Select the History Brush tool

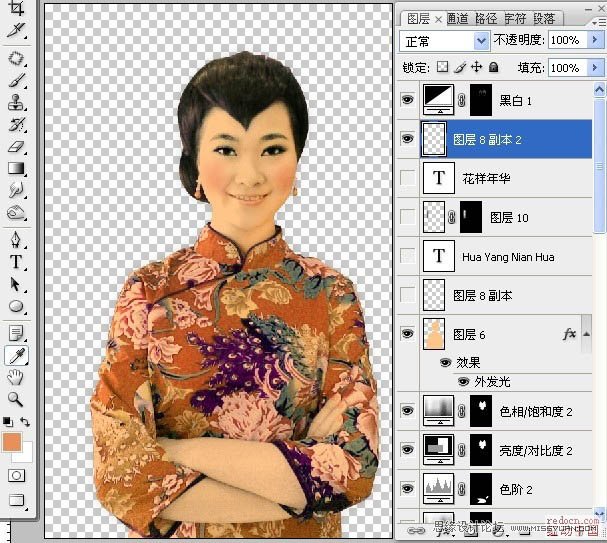16,125
